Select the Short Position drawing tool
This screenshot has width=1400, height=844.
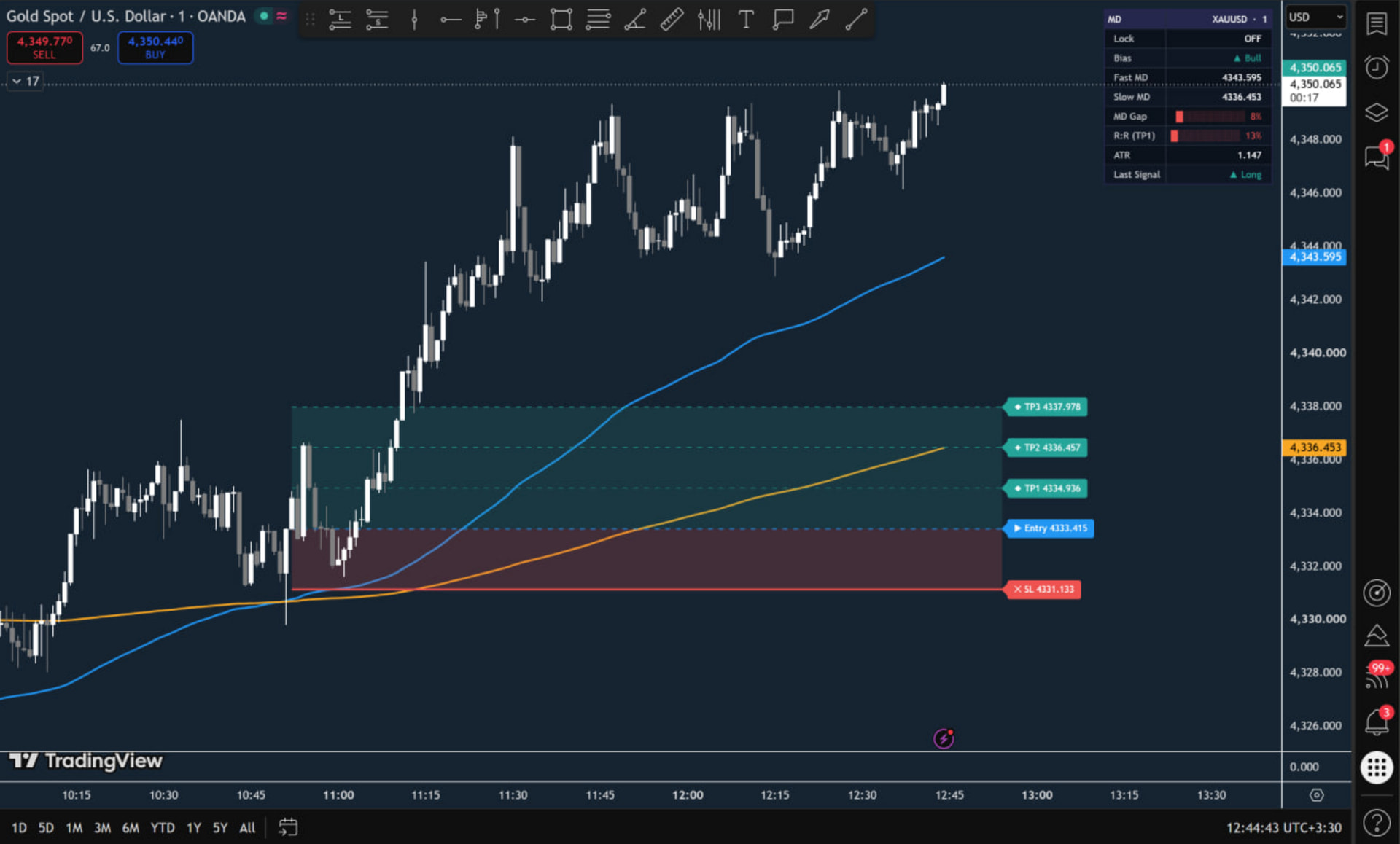377,20
